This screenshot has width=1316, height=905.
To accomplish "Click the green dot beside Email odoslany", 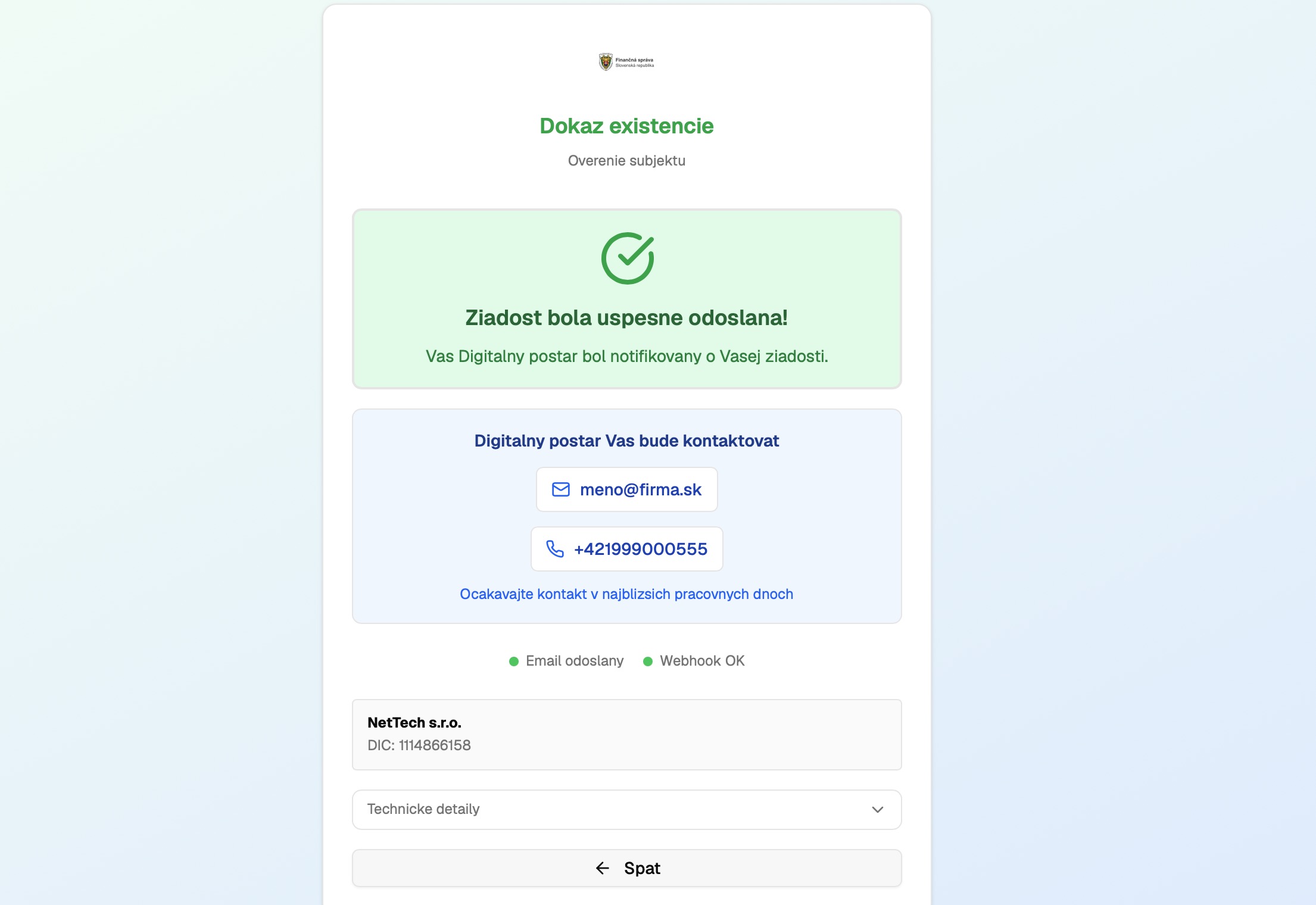I will click(514, 661).
